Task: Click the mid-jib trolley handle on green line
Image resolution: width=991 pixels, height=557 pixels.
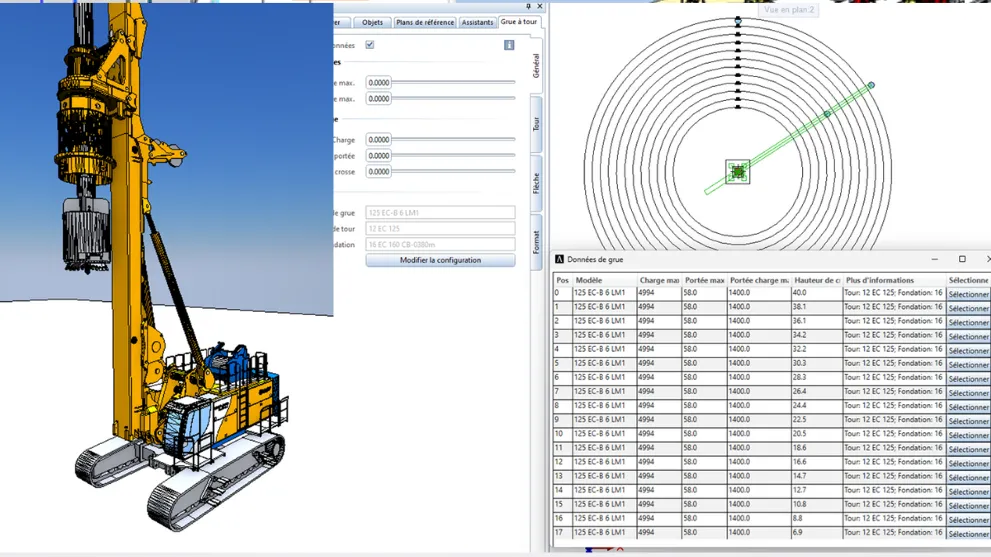Action: [827, 115]
